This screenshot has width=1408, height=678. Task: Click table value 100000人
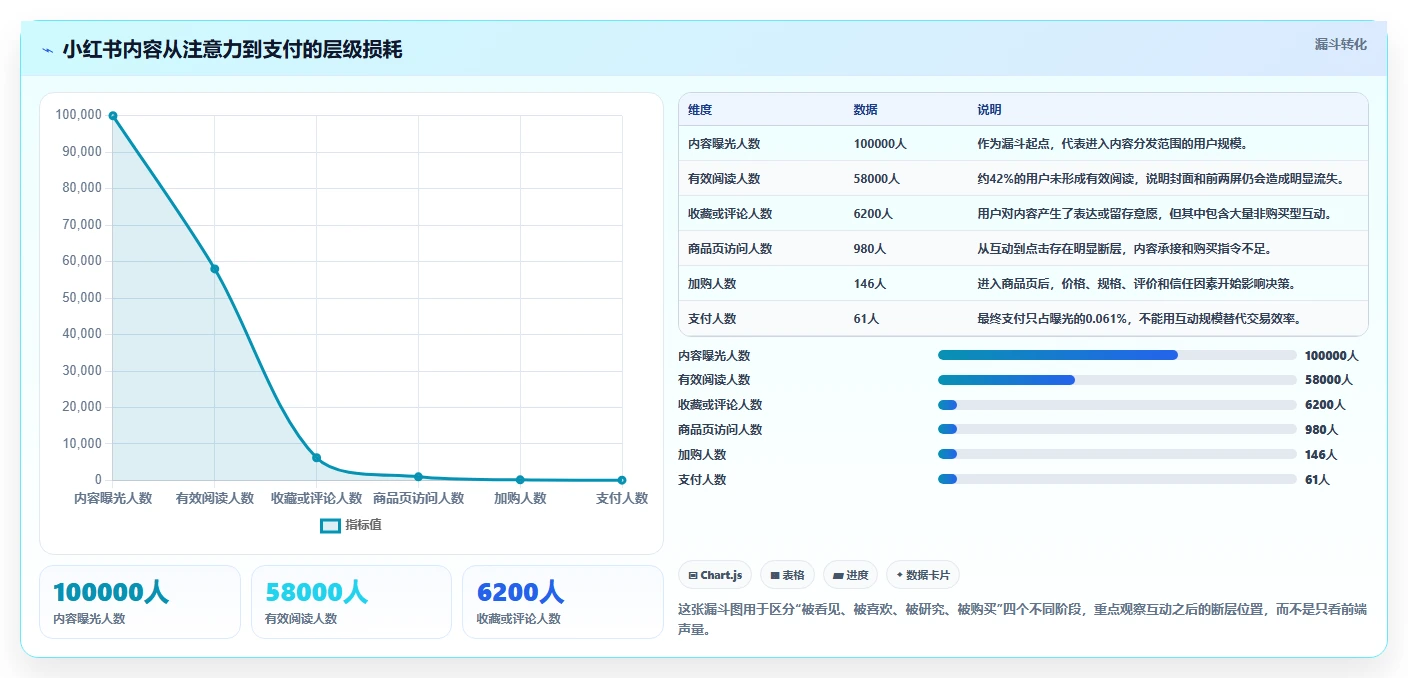coord(880,144)
